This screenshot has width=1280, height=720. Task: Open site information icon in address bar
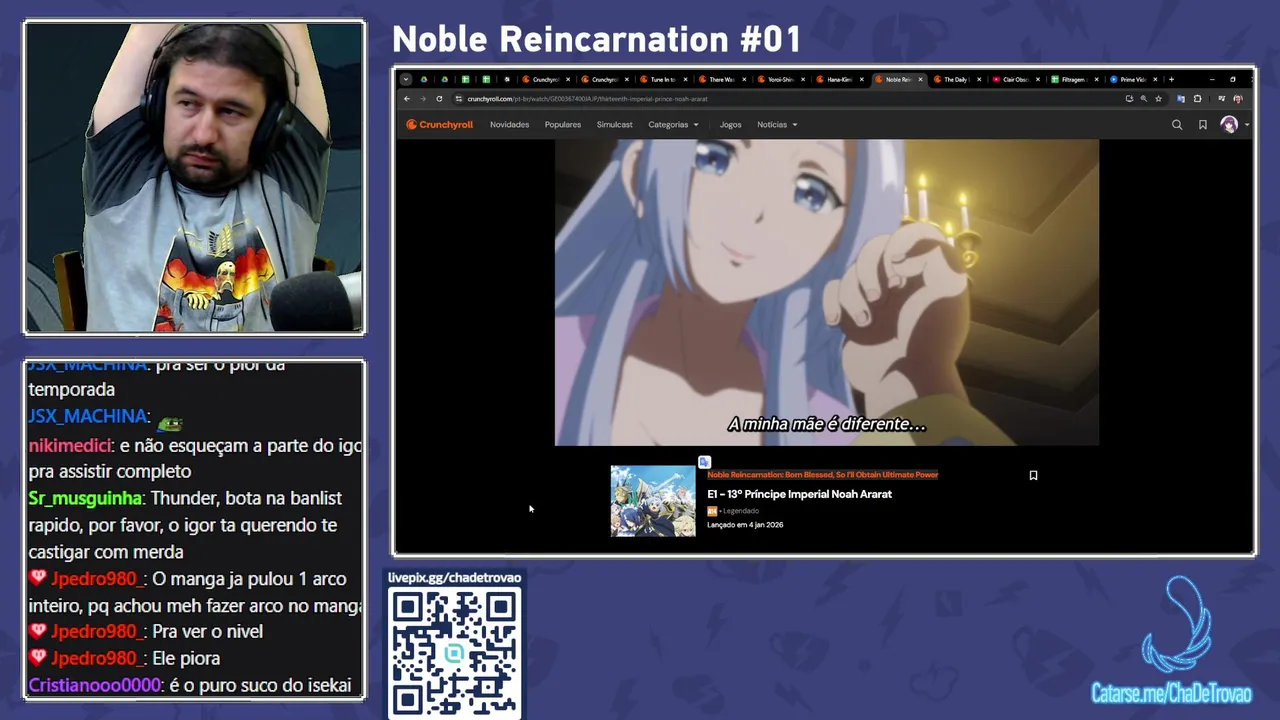click(x=458, y=99)
